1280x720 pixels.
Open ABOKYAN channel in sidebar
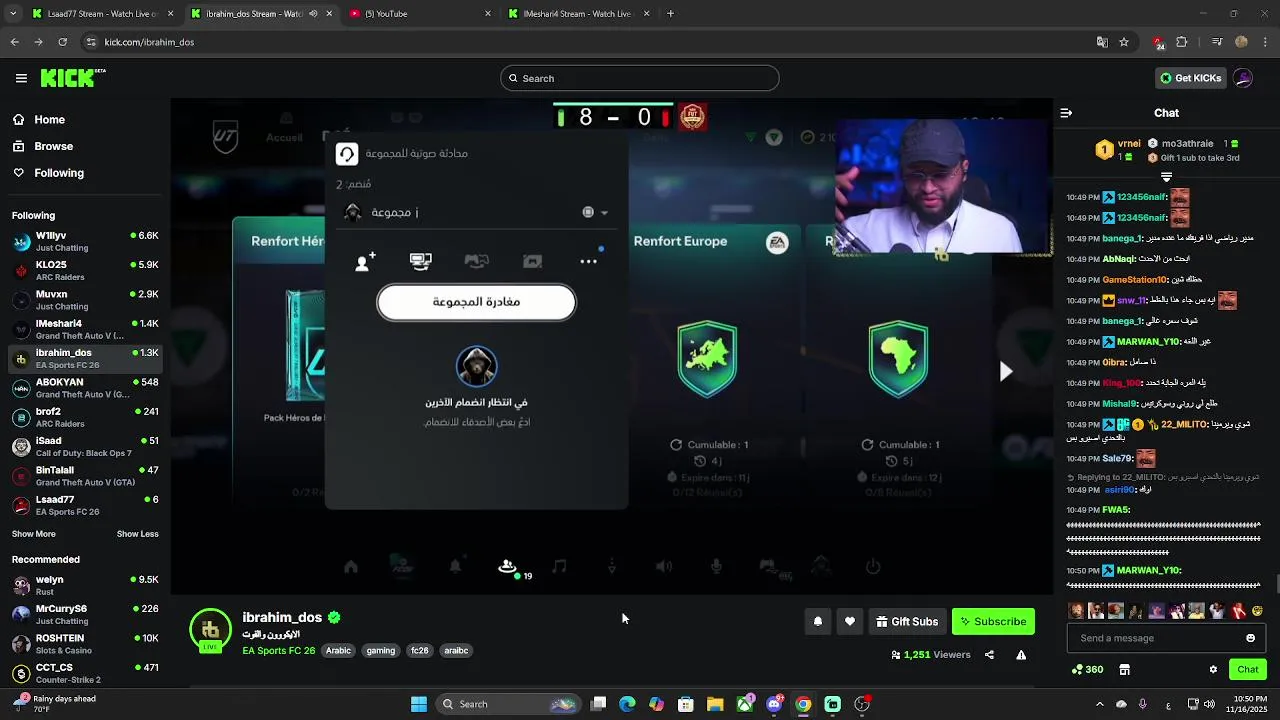85,388
